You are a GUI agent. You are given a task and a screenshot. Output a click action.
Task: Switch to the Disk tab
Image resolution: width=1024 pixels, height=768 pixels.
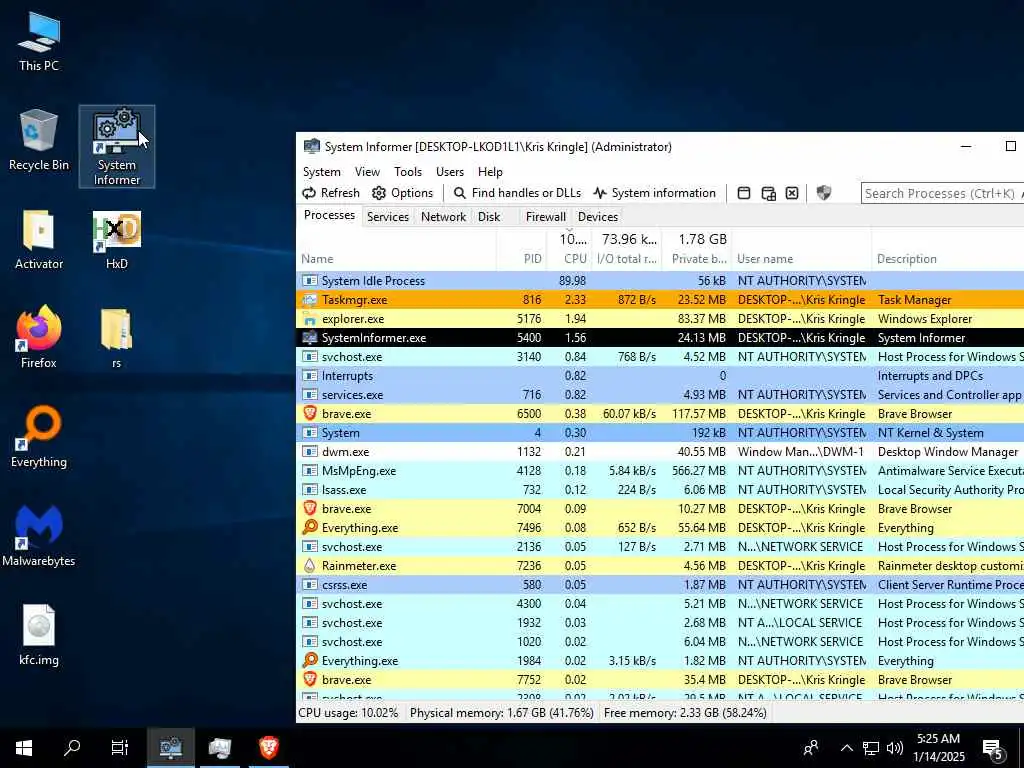pyautogui.click(x=488, y=217)
